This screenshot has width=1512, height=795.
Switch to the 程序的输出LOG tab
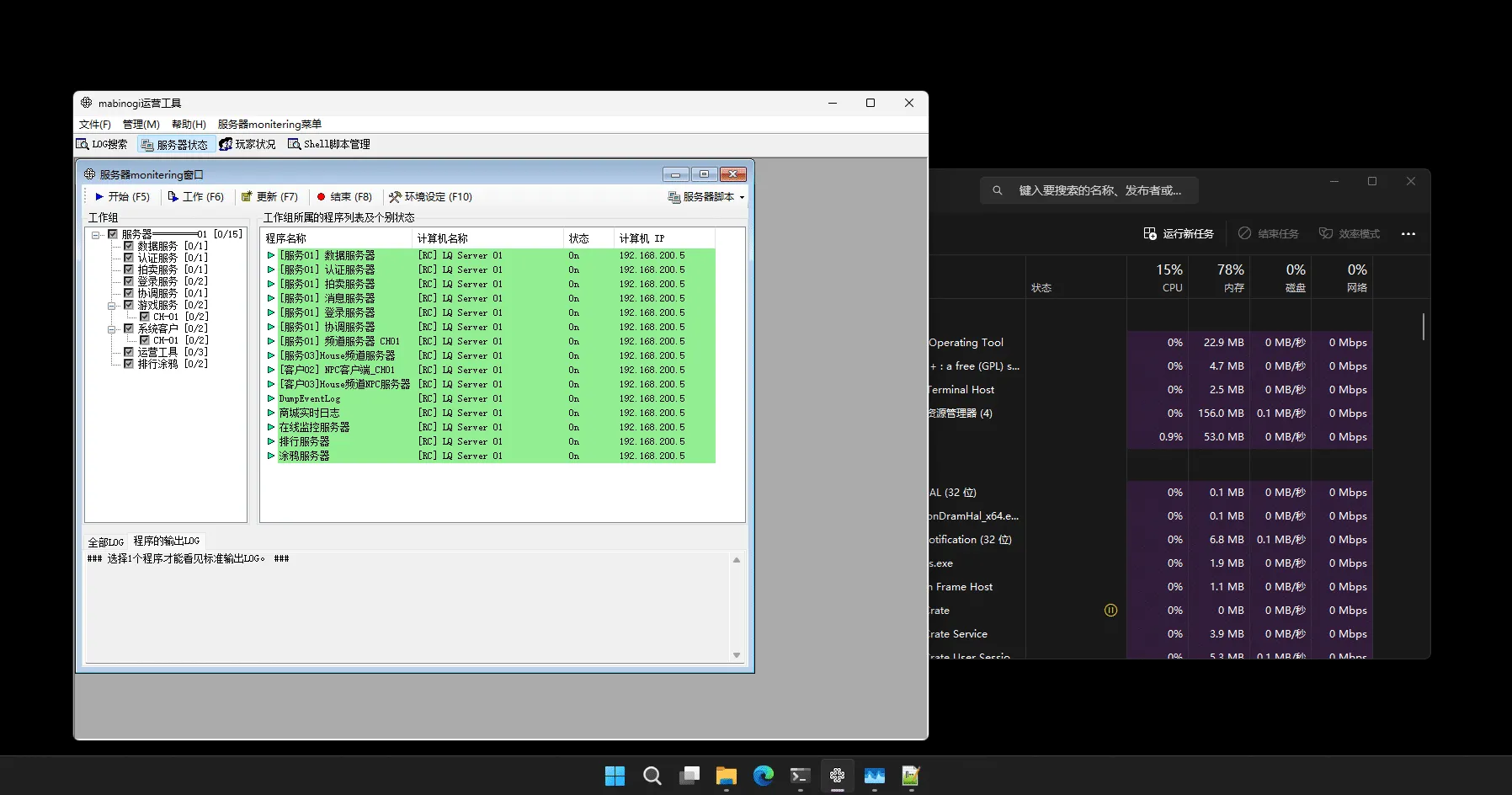coord(167,541)
